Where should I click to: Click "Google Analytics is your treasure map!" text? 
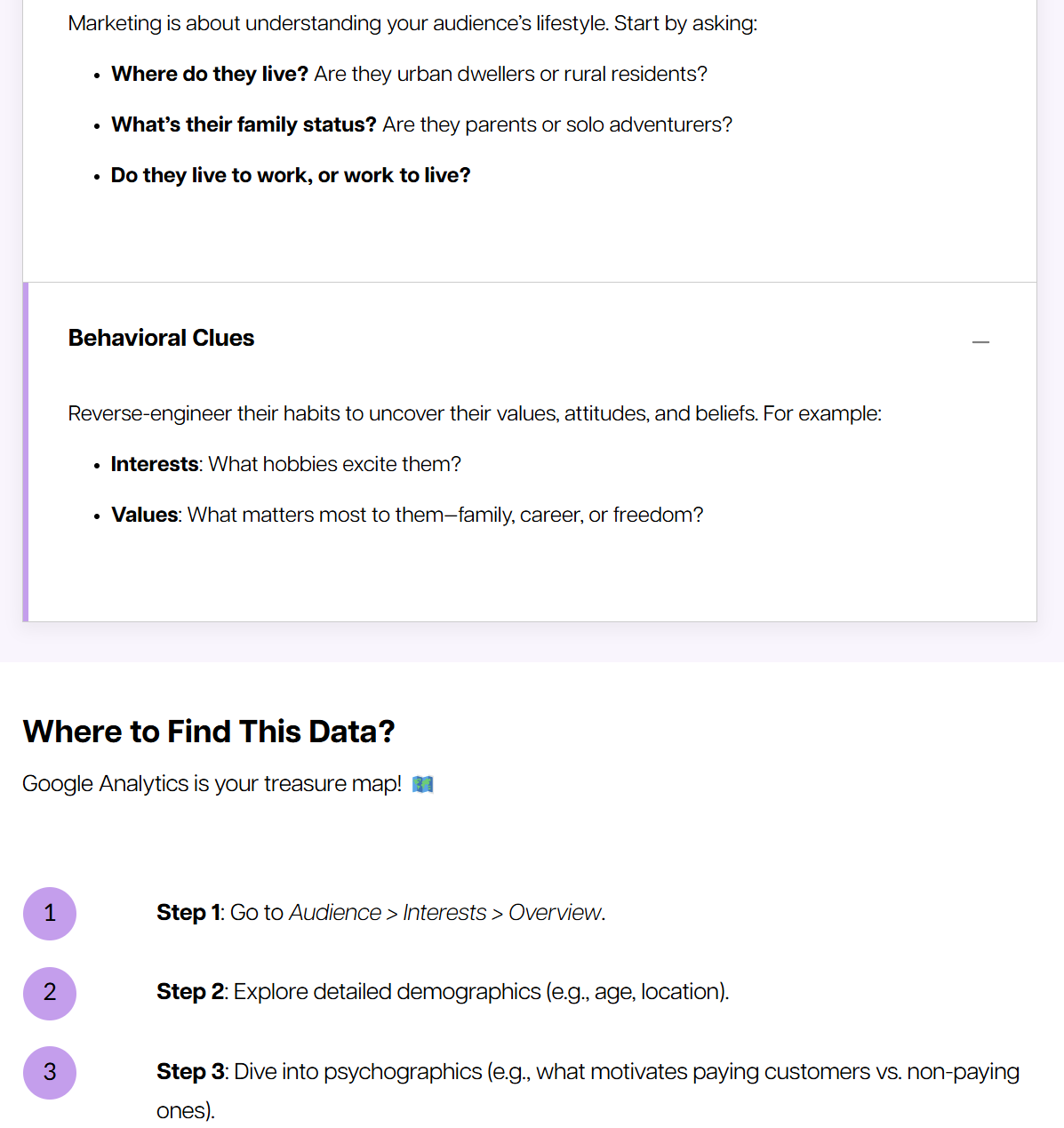pyautogui.click(x=212, y=784)
